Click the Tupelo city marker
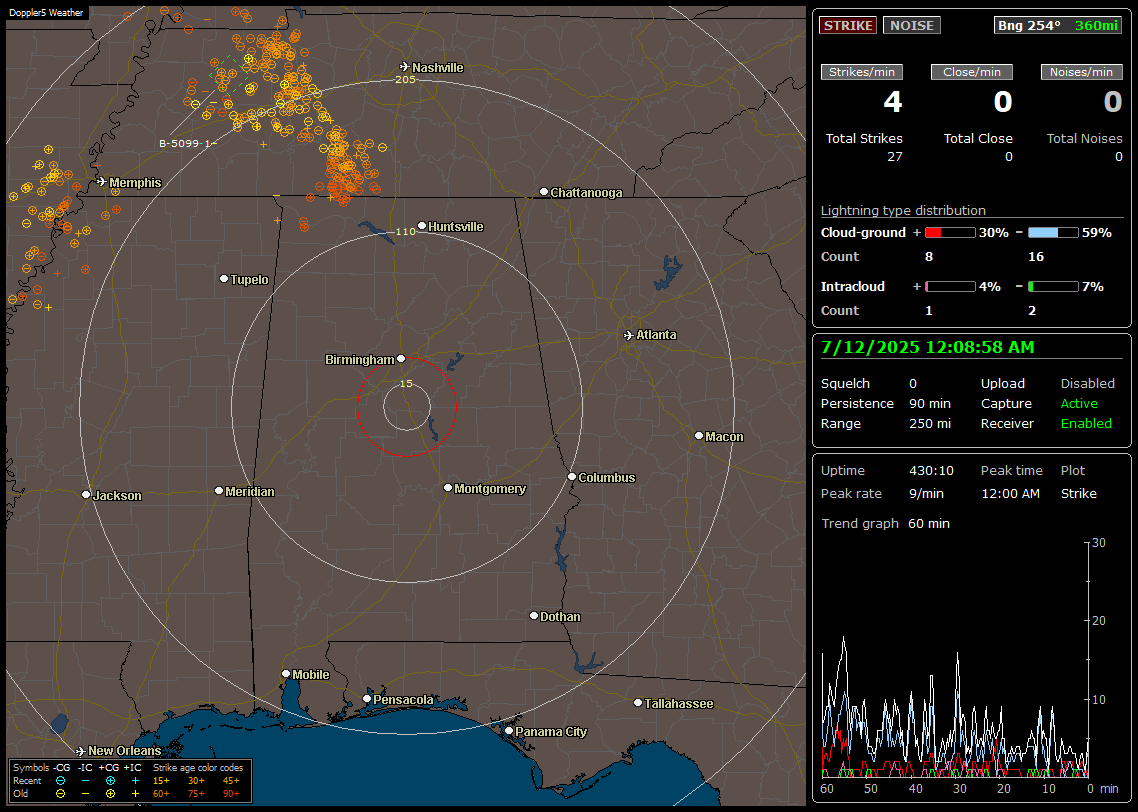Viewport: 1138px width, 812px height. [224, 279]
